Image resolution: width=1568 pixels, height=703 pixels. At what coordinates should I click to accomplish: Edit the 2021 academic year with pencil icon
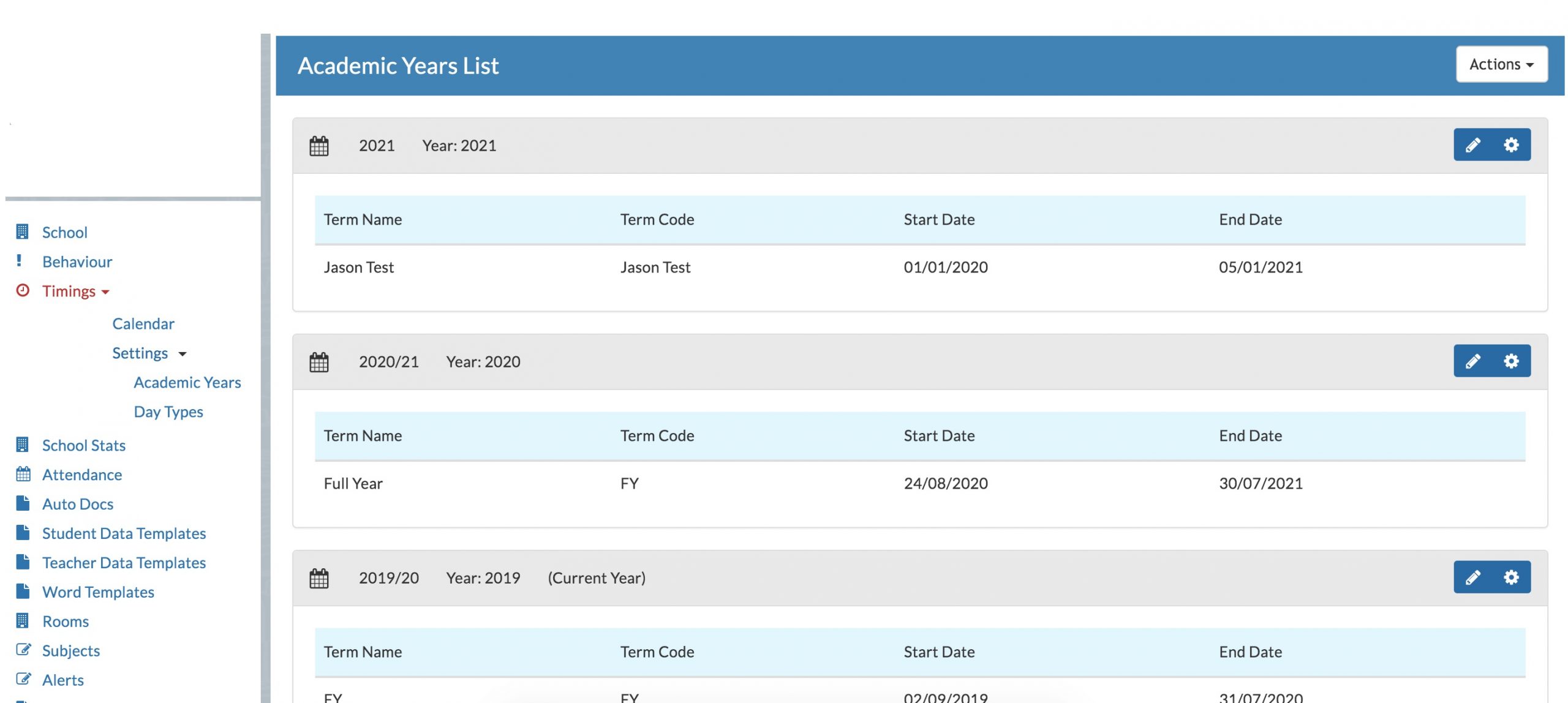pyautogui.click(x=1473, y=145)
